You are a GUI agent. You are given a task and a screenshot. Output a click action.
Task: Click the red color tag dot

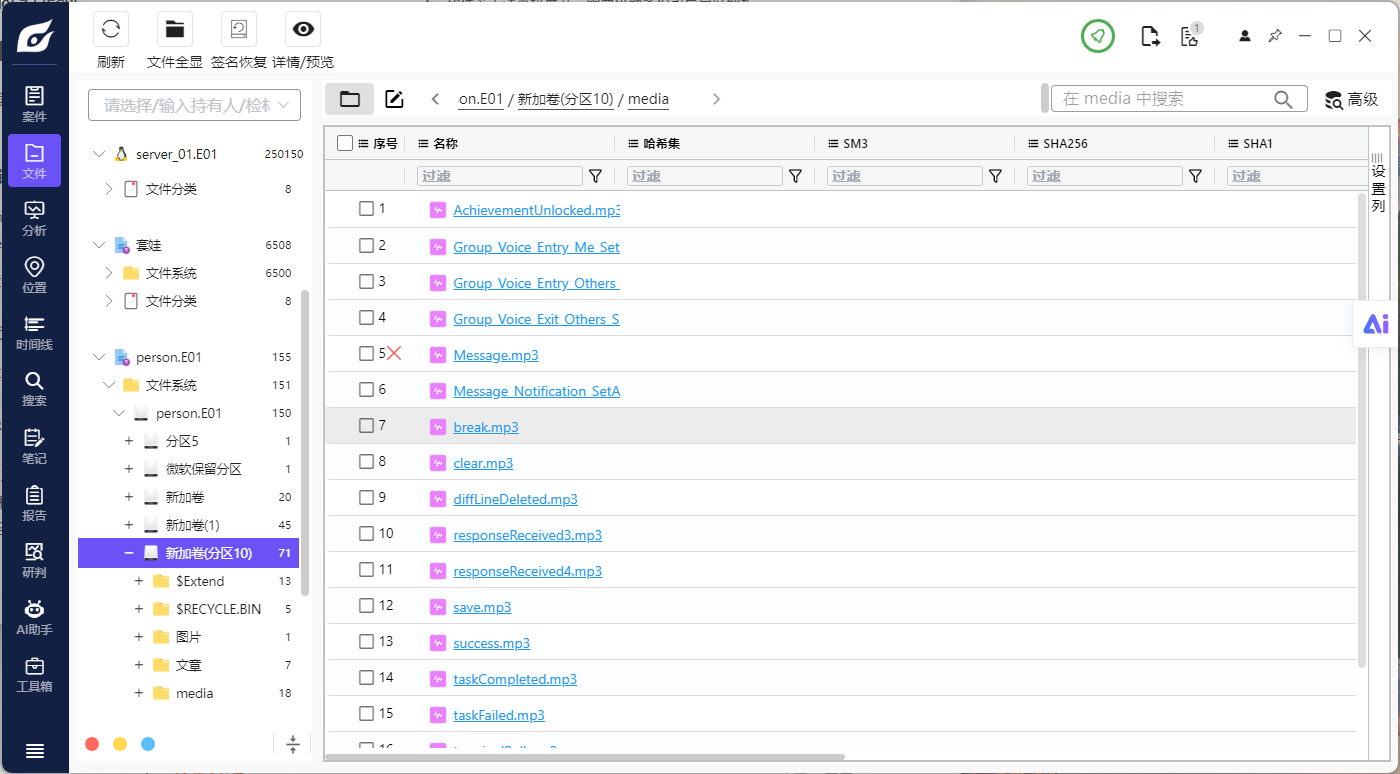tap(92, 744)
